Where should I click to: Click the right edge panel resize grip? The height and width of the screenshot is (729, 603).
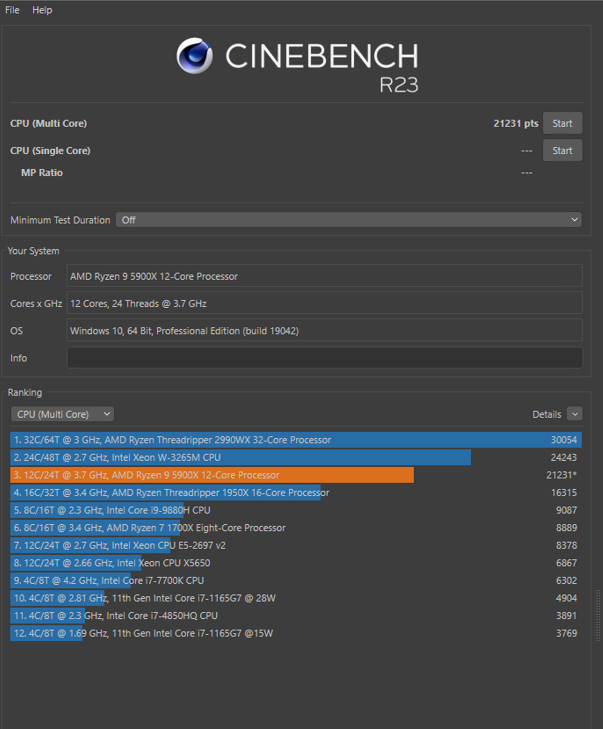pos(598,616)
